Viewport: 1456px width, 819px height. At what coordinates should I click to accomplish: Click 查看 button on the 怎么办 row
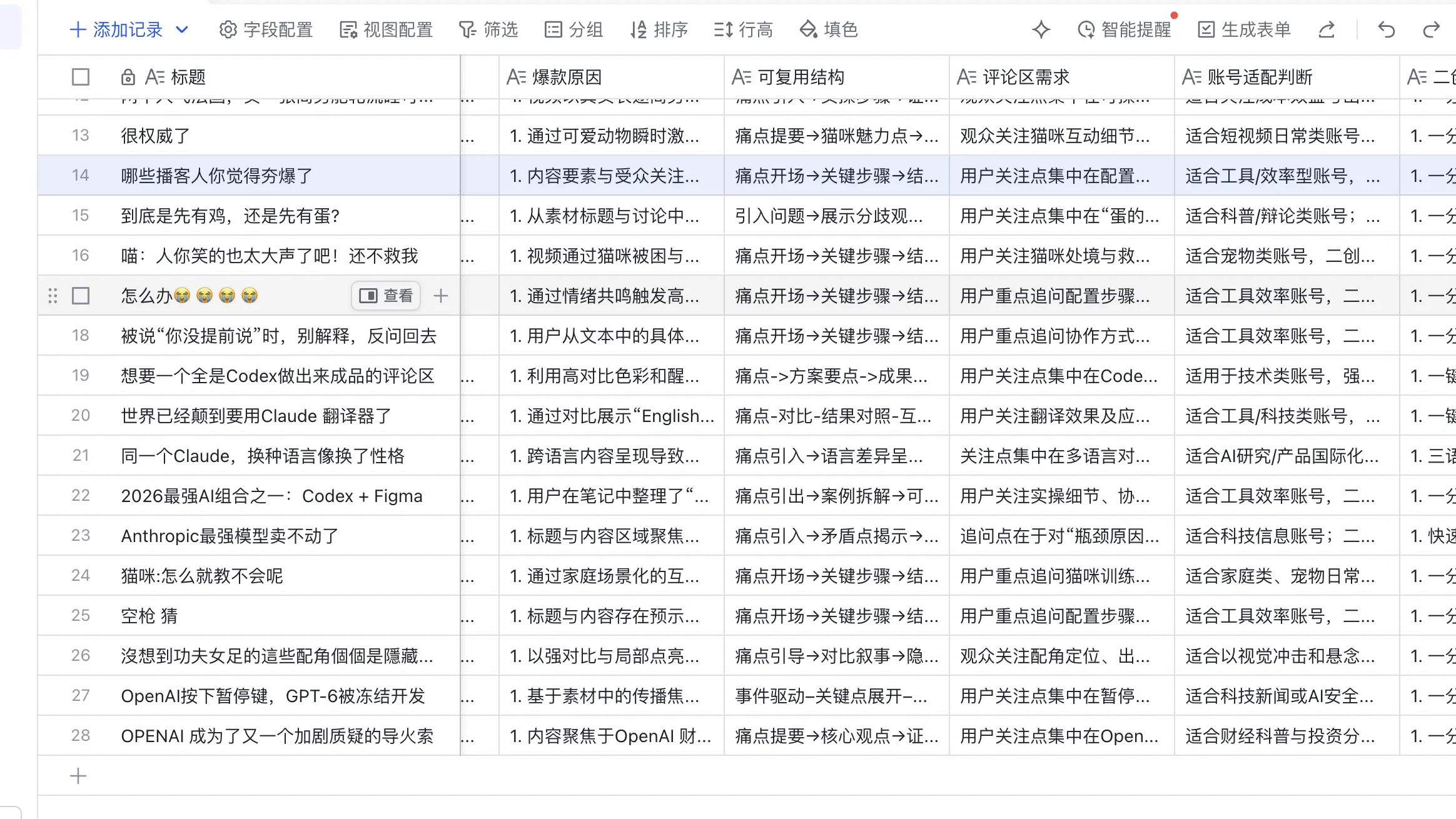click(x=386, y=296)
